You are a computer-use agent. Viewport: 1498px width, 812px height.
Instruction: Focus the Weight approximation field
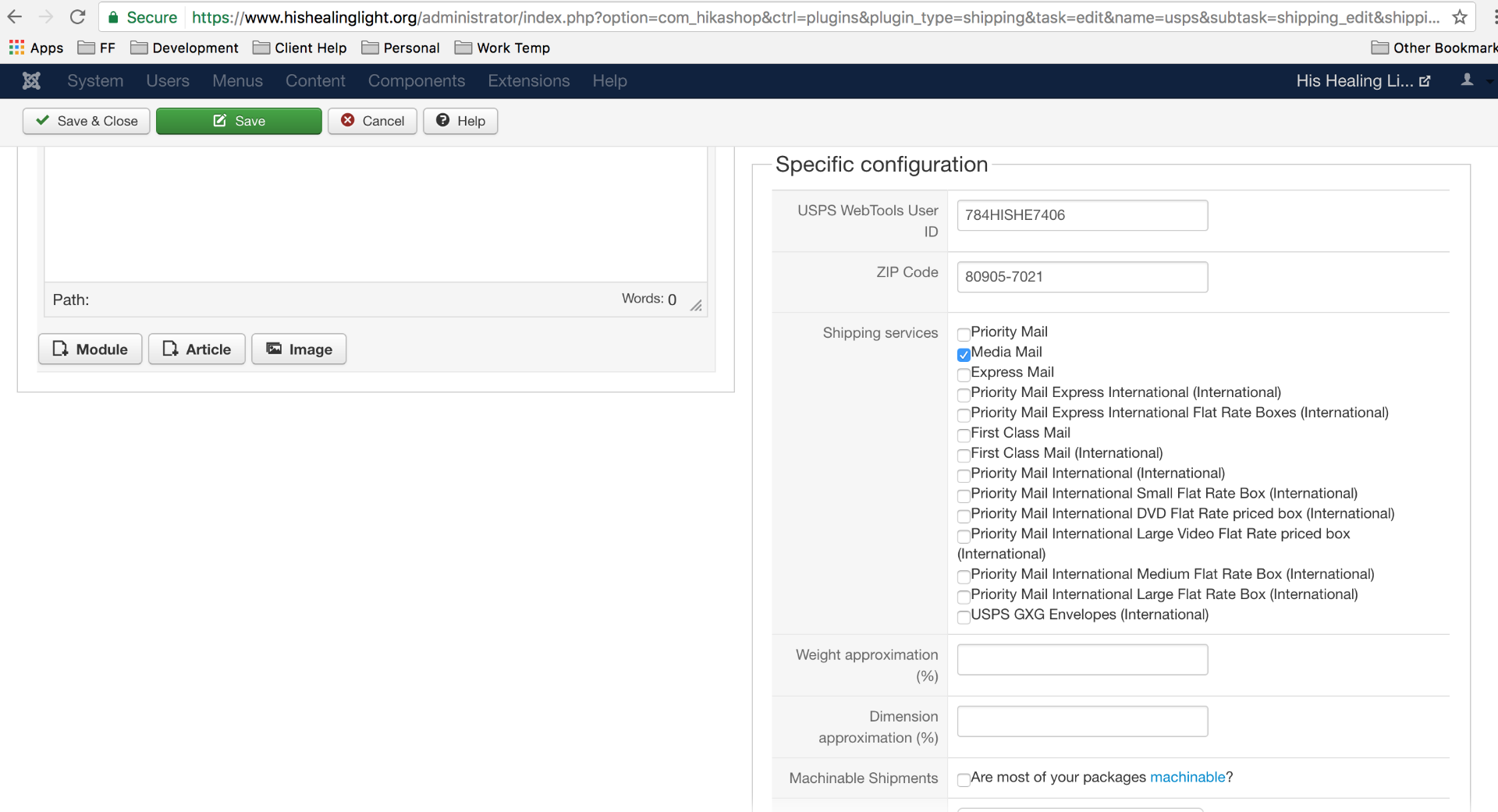[1082, 660]
